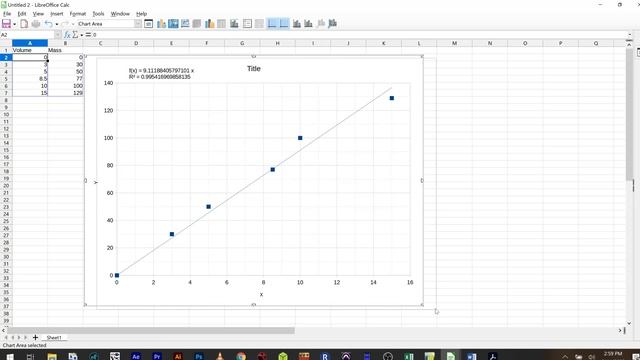This screenshot has height=360, width=640.
Task: Open the Format menu
Action: pyautogui.click(x=78, y=13)
